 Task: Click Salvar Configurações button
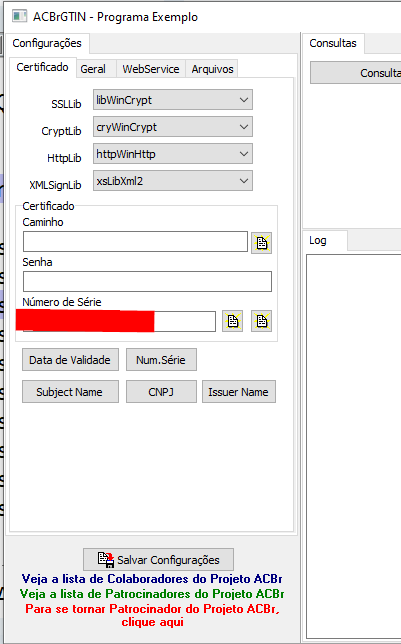coord(158,559)
